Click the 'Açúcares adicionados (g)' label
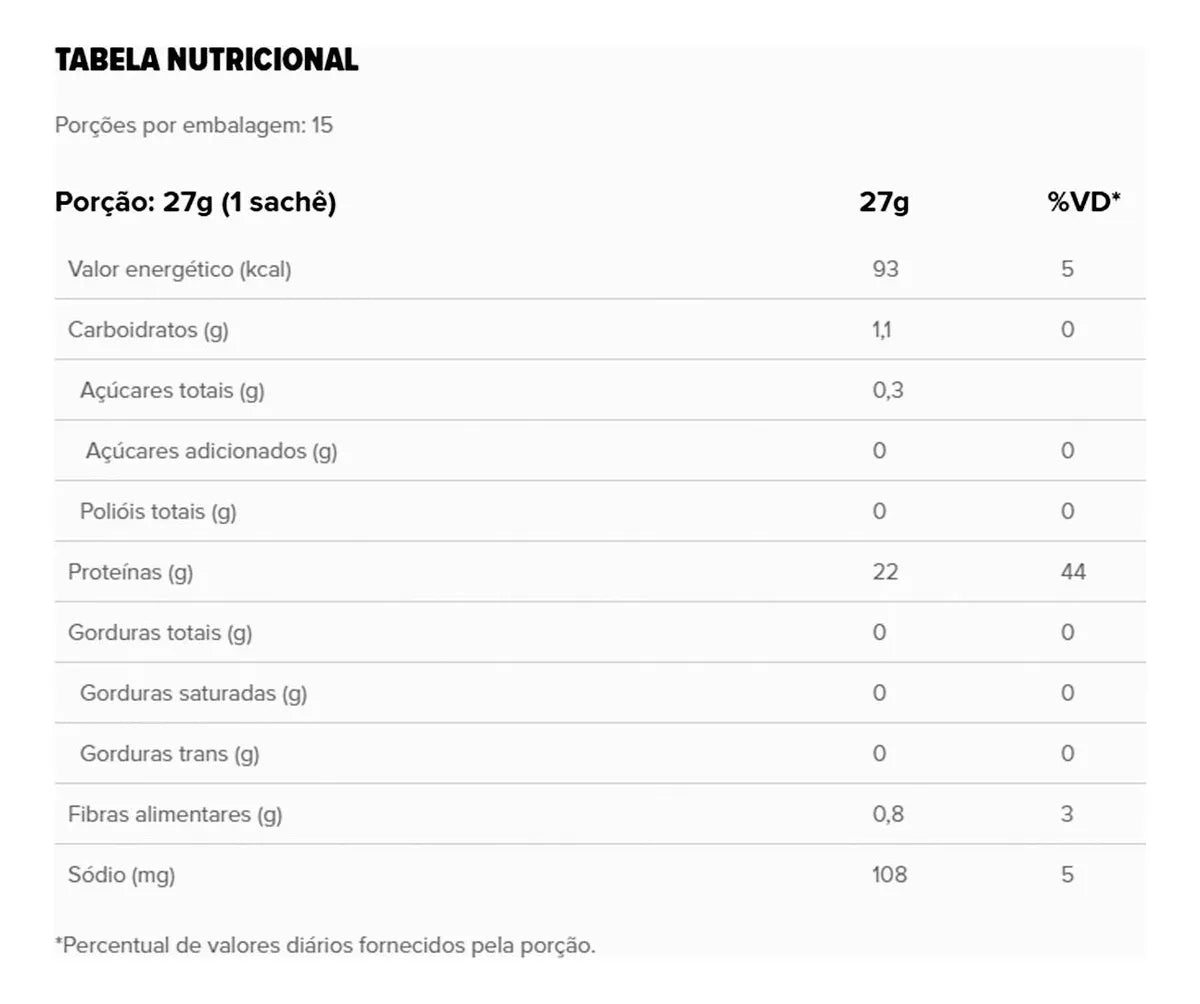 tap(211, 451)
